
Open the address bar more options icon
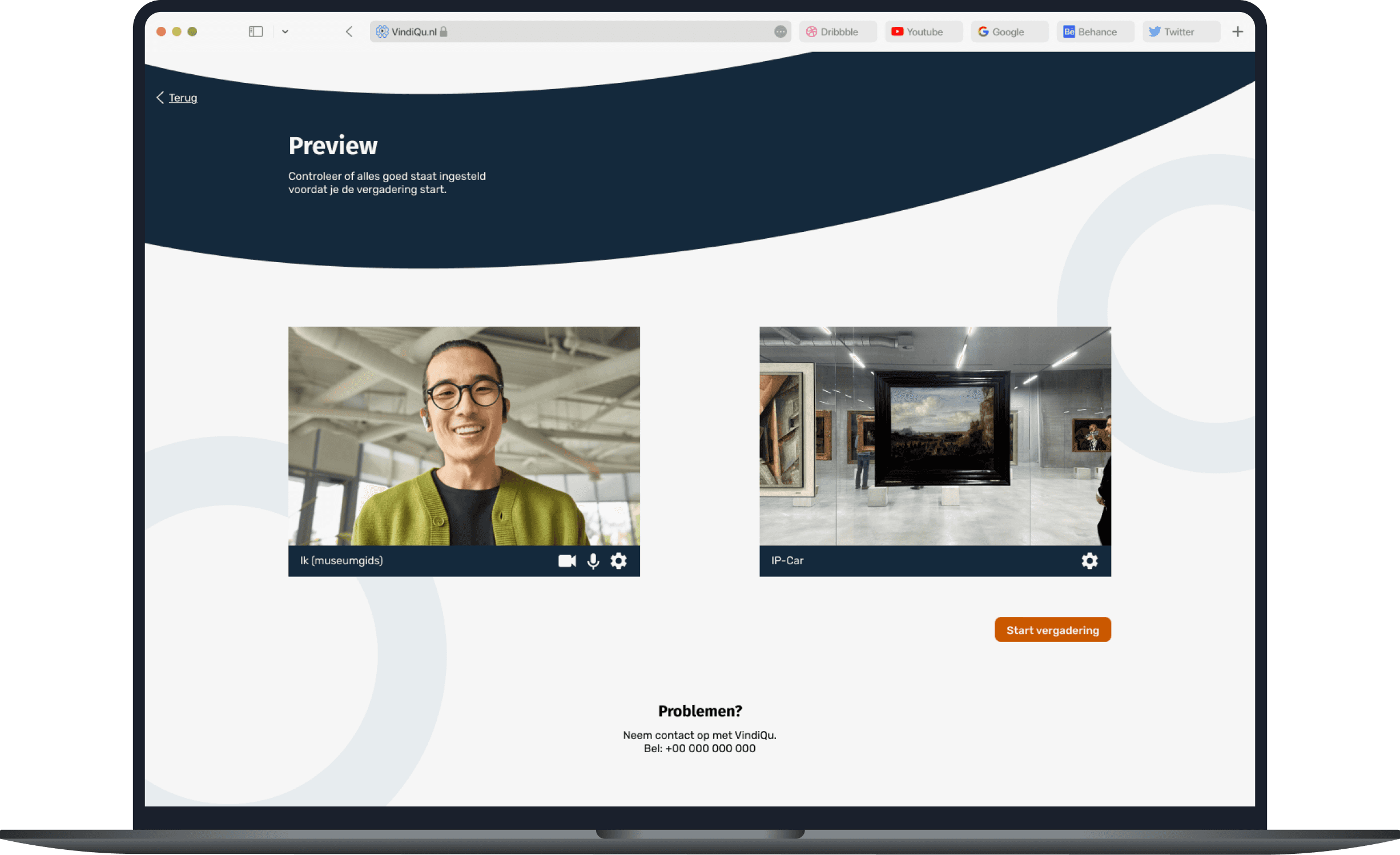click(x=780, y=32)
